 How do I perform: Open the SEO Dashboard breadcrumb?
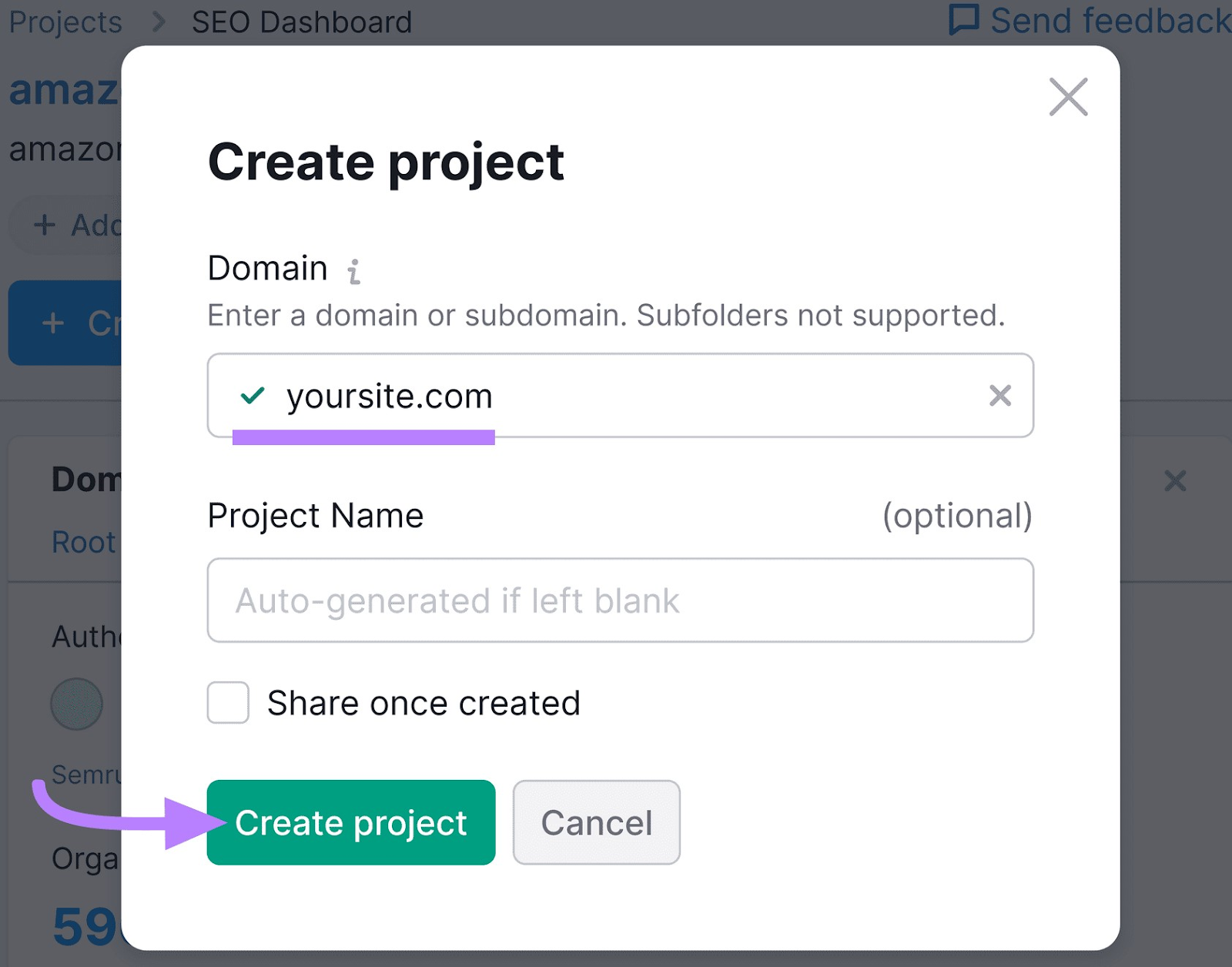pyautogui.click(x=302, y=21)
